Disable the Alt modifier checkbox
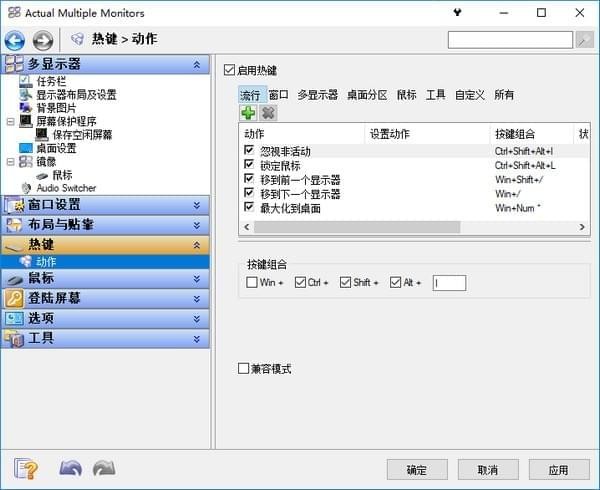Screen dimensions: 600x490 click(395, 282)
